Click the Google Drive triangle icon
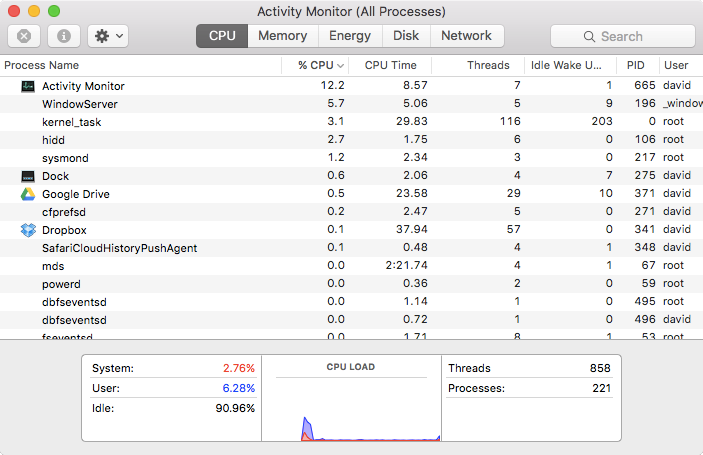 (28, 194)
